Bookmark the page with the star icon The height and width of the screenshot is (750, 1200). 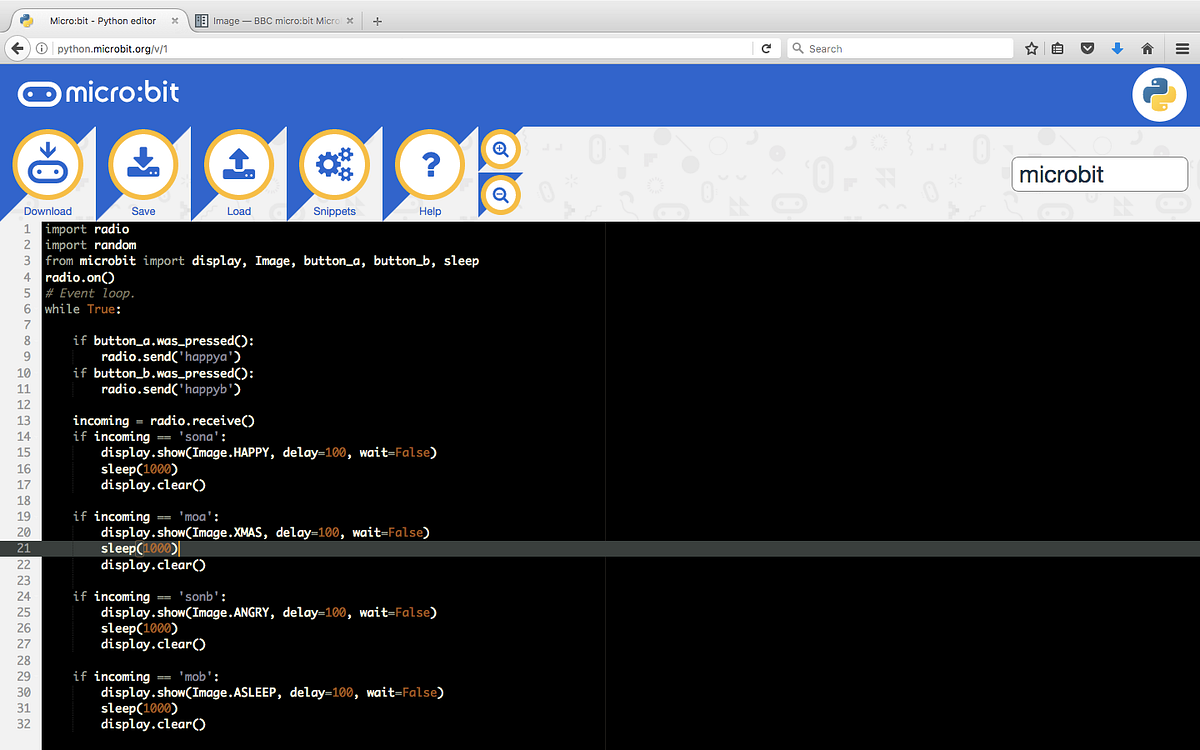1031,47
